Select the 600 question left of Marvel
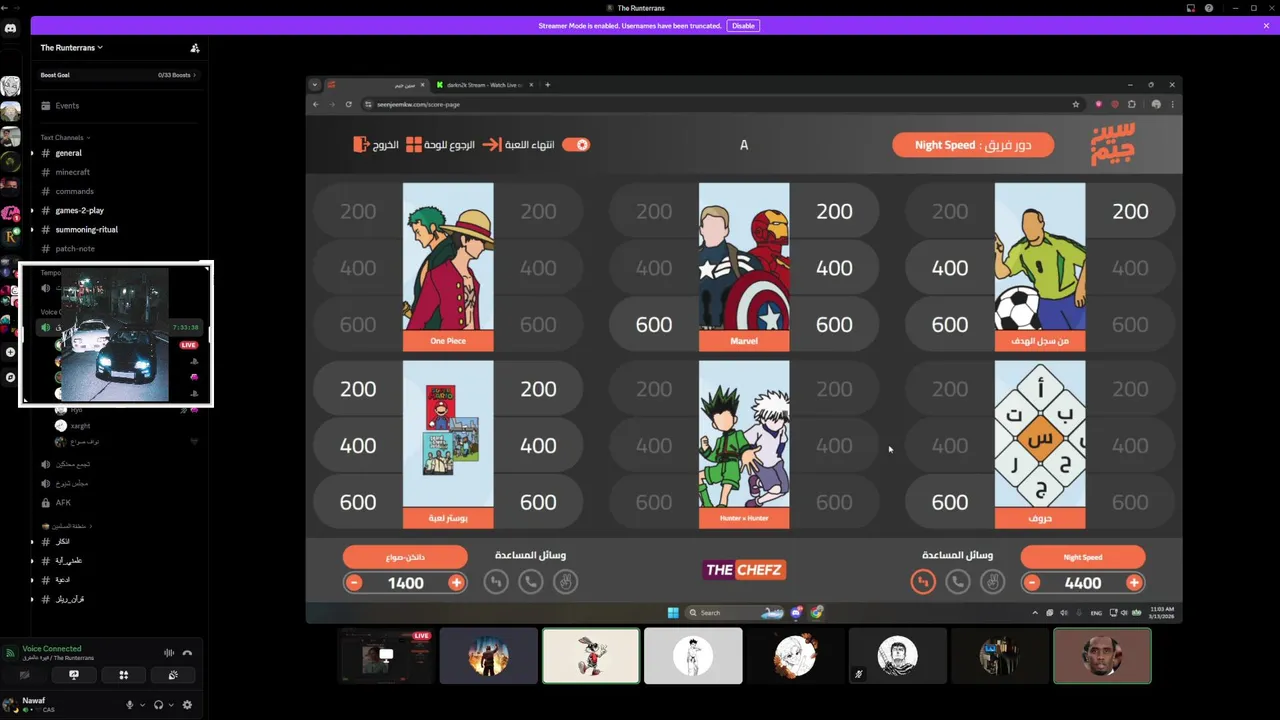Image resolution: width=1280 pixels, height=720 pixels. click(654, 325)
